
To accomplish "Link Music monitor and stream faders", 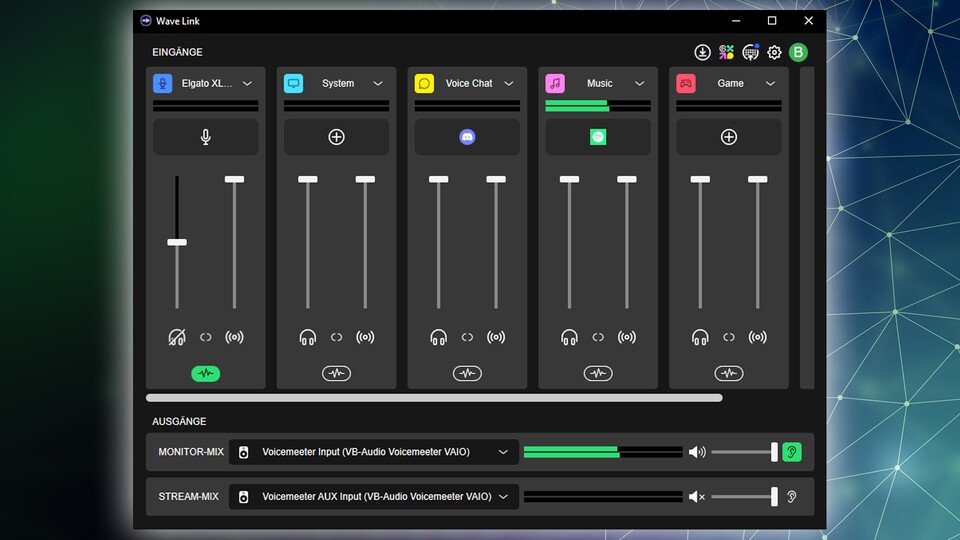I will [598, 337].
